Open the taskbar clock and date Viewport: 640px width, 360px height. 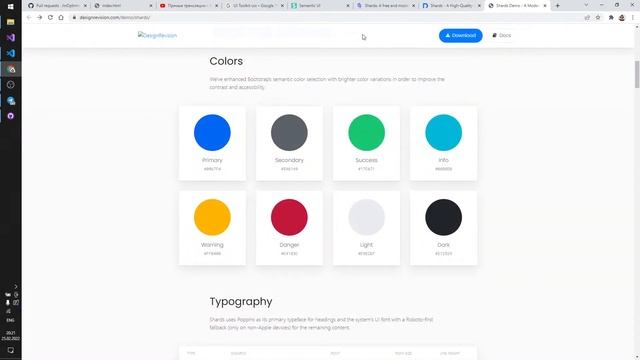[x=11, y=336]
